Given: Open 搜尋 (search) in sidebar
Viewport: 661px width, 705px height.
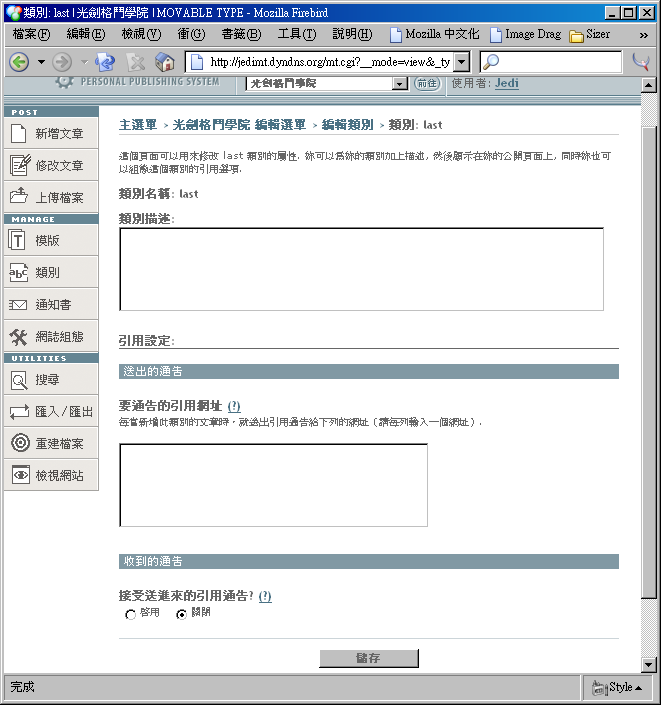Looking at the screenshot, I should (51, 379).
